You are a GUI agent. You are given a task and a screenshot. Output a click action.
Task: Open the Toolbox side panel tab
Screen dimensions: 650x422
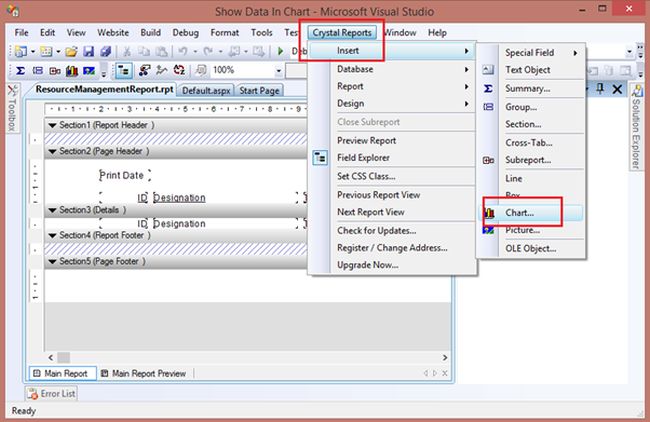[x=12, y=108]
